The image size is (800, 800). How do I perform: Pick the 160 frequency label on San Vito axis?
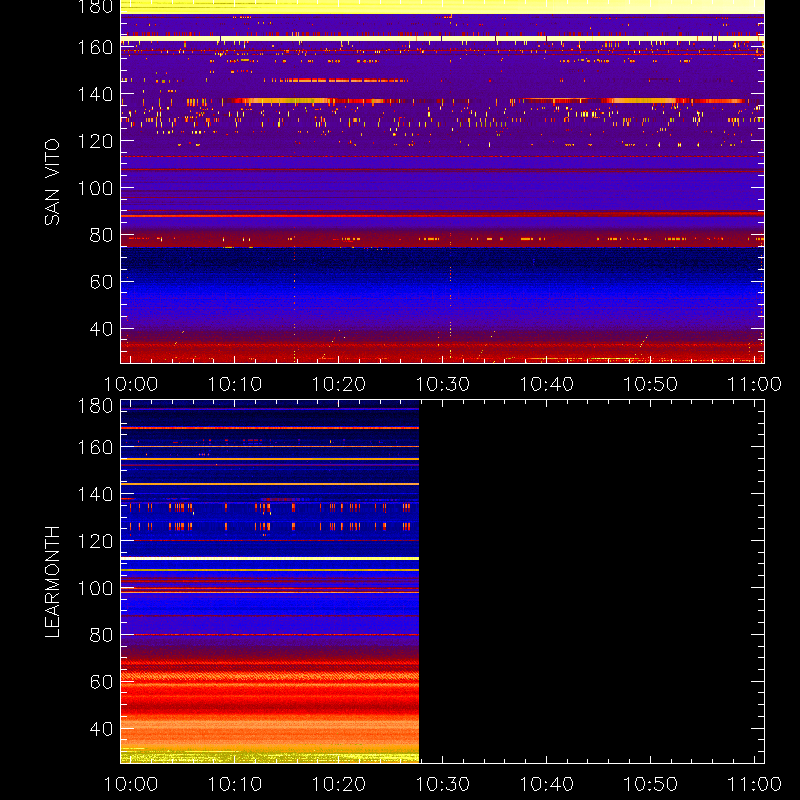[x=95, y=47]
